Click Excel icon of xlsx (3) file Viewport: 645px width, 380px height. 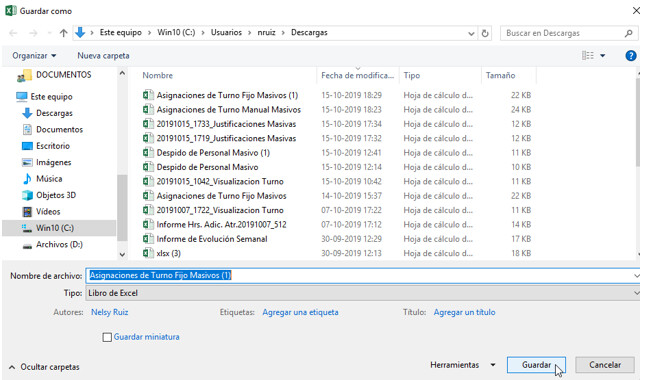tap(148, 253)
